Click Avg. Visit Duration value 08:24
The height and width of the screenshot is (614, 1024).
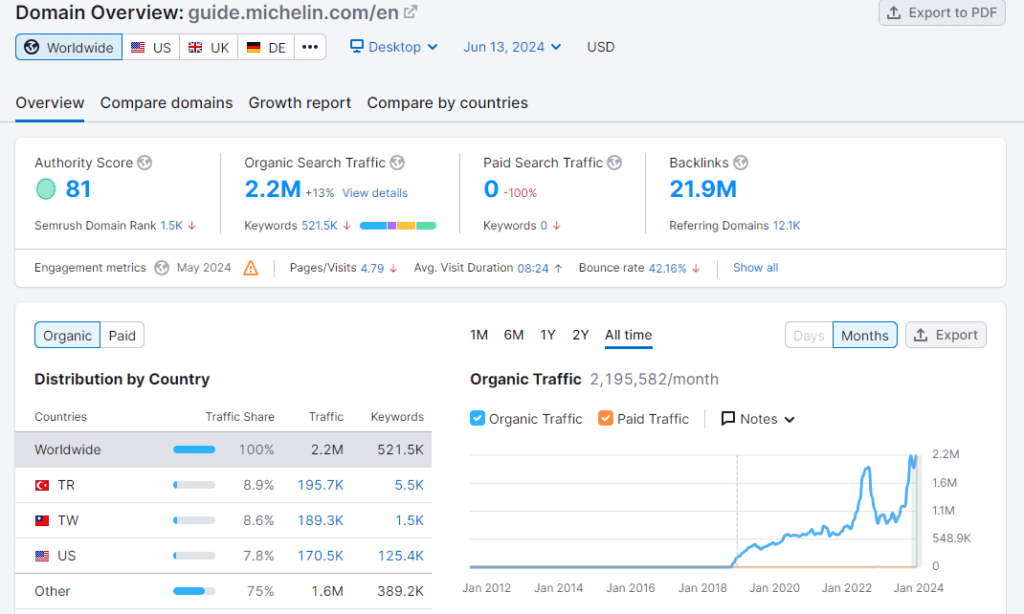(533, 268)
